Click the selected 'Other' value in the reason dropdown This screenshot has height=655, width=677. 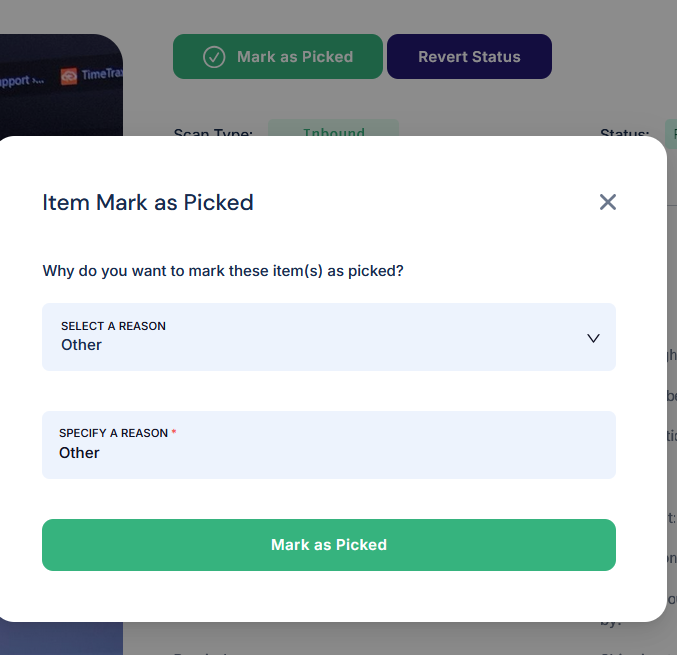point(81,345)
